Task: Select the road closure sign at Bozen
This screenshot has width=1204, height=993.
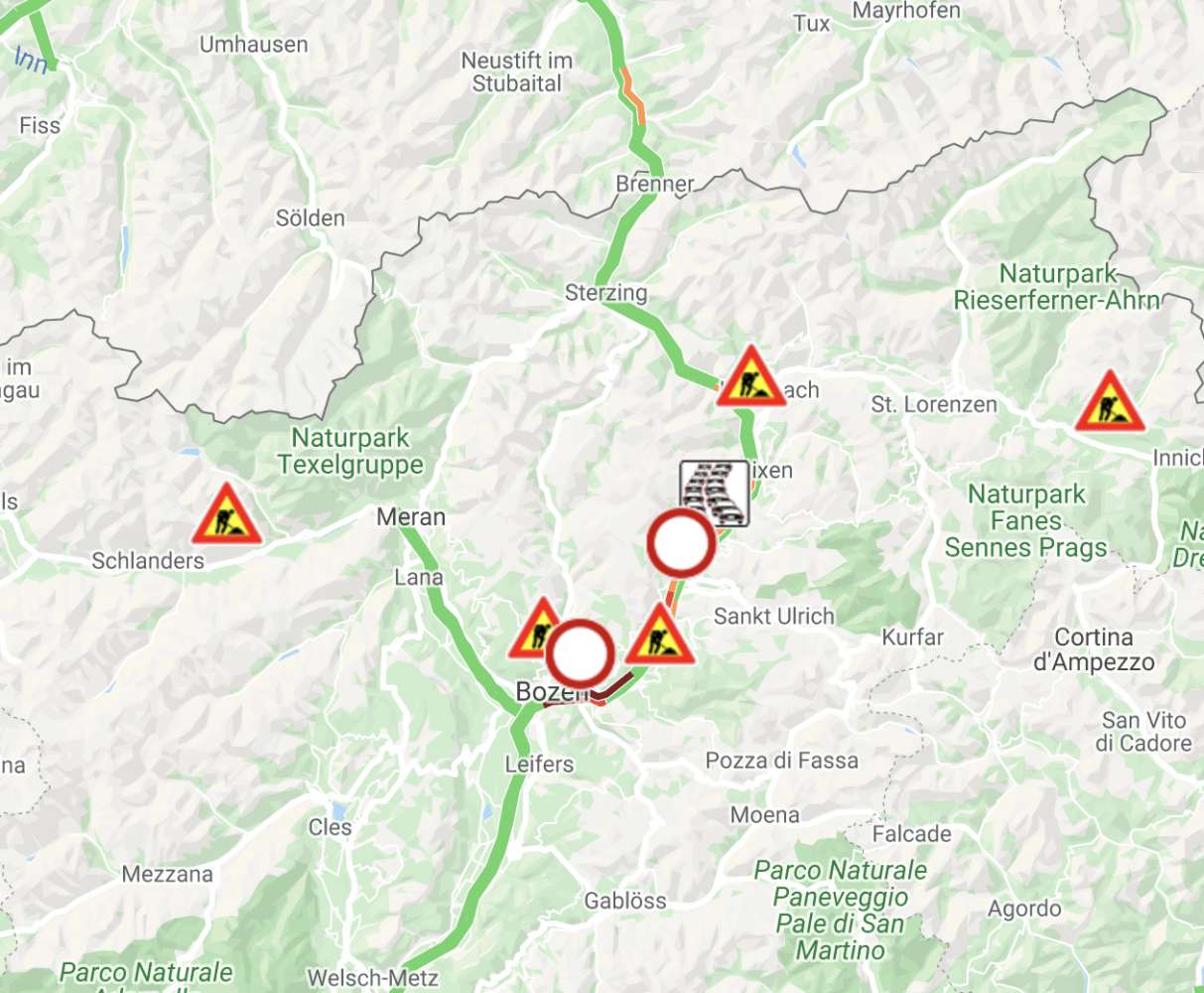Action: click(581, 654)
